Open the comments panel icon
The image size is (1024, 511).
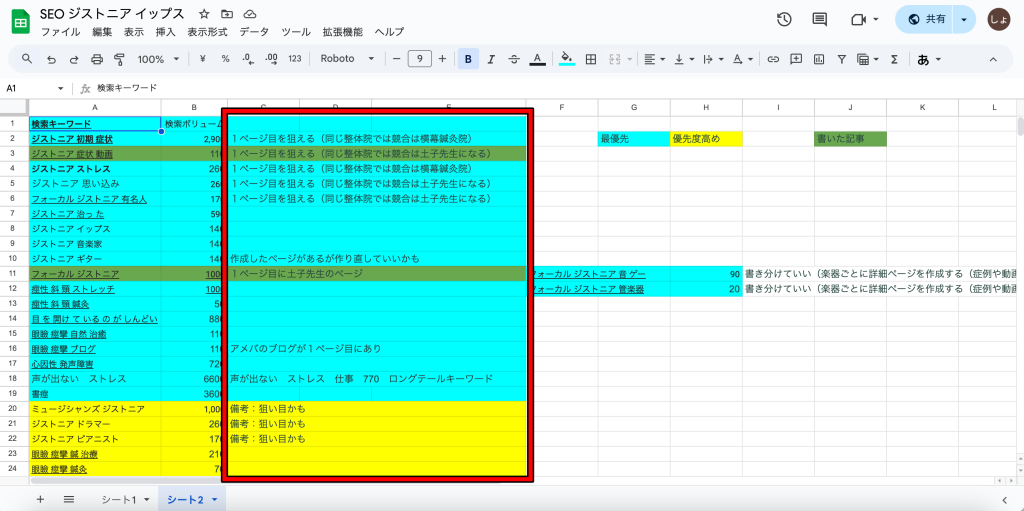tap(820, 20)
